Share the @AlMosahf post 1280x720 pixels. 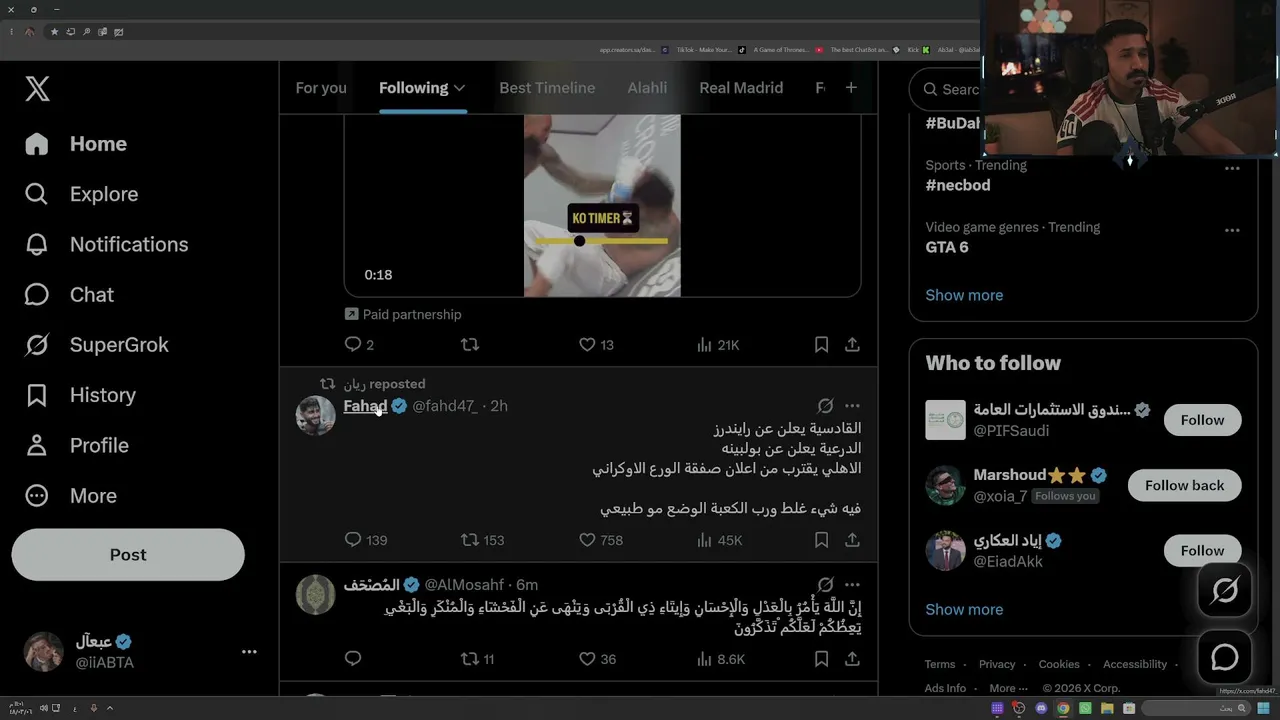[x=852, y=659]
